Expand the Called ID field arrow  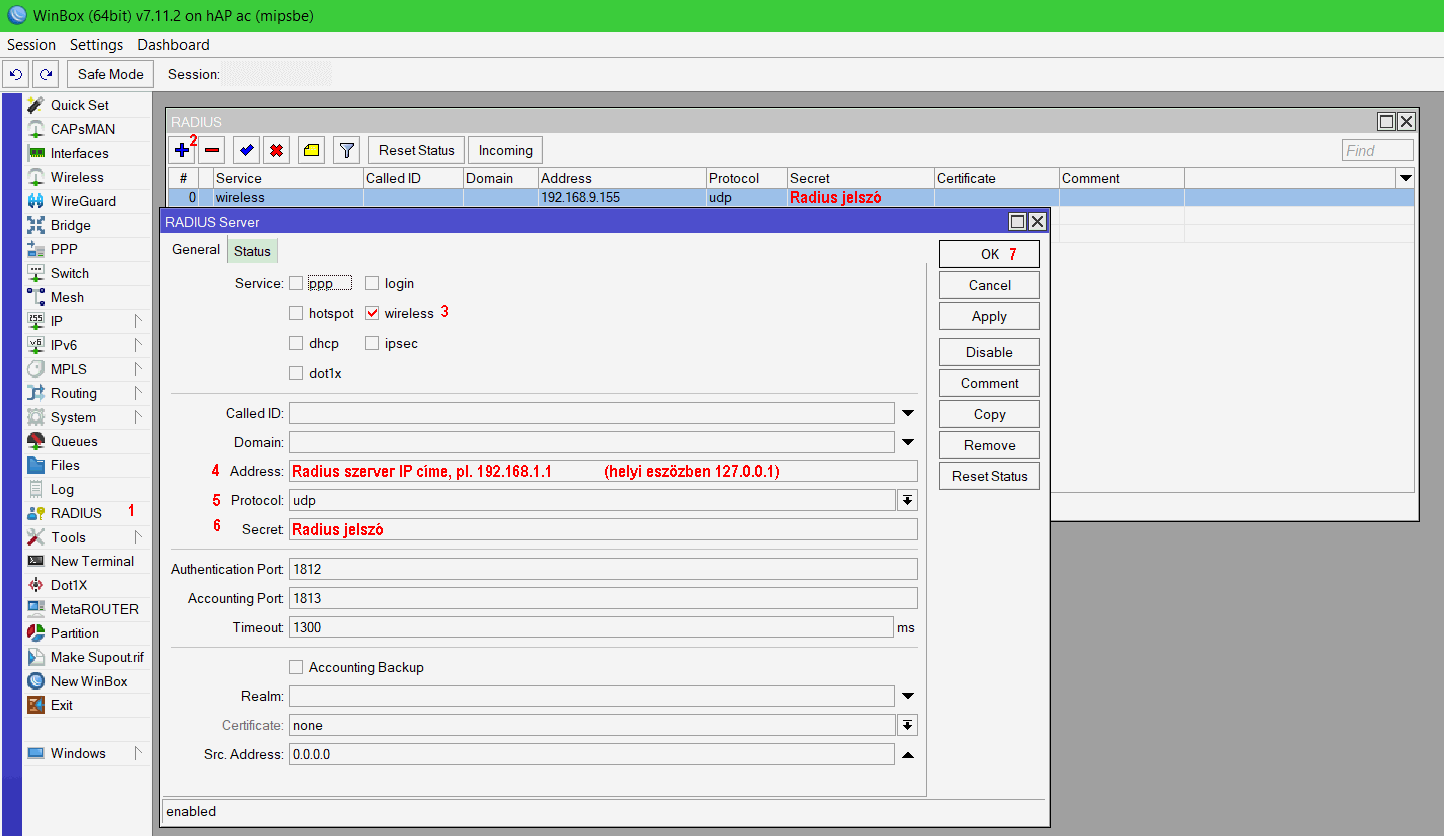(908, 413)
